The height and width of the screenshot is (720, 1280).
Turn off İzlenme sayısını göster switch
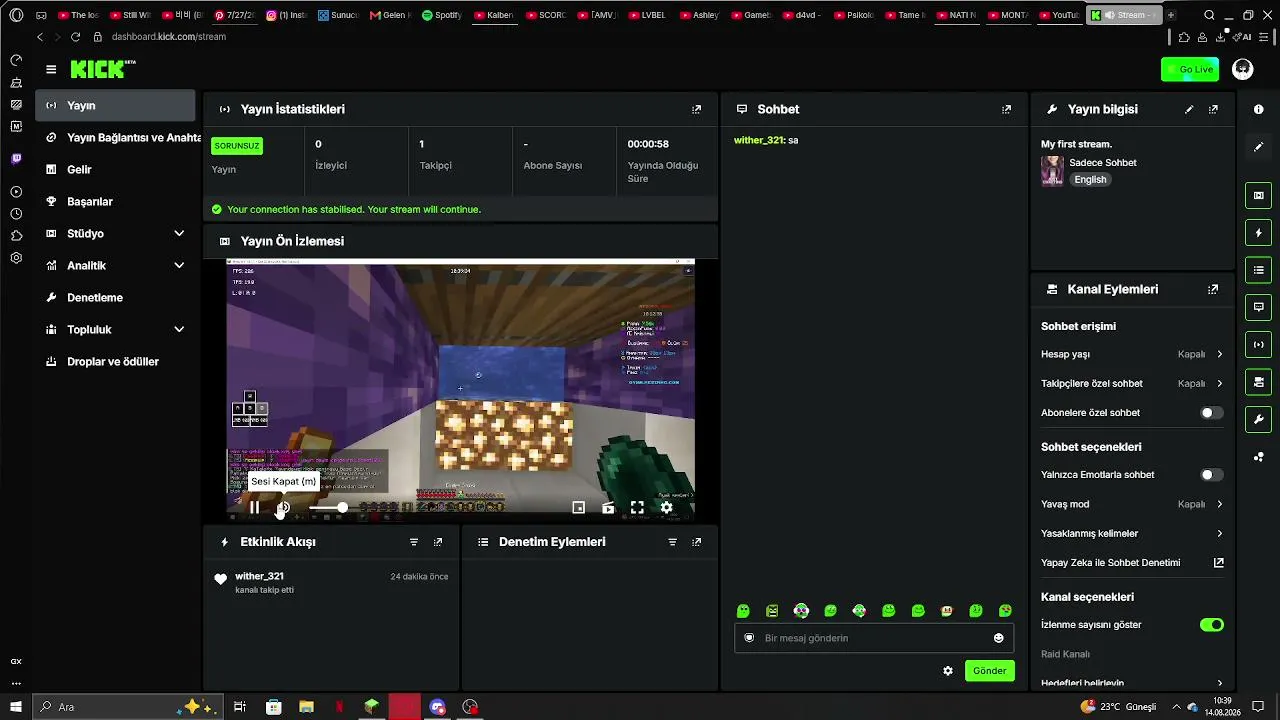click(x=1211, y=625)
